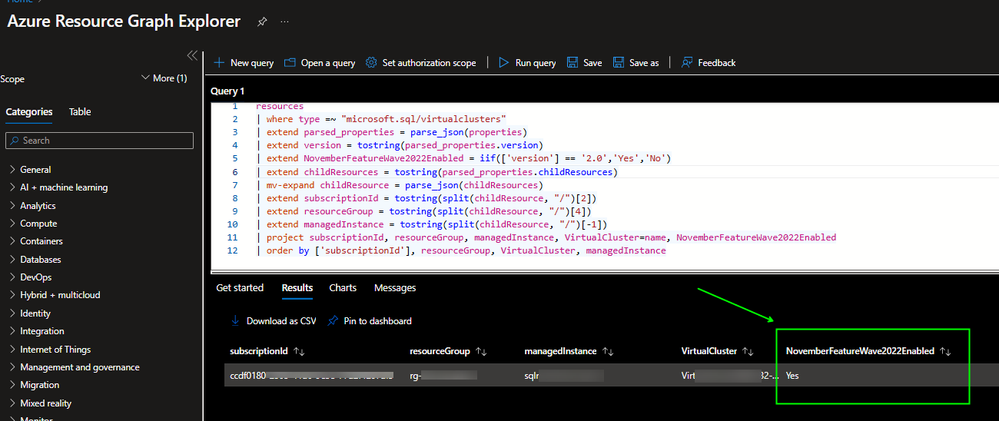Click line 12 order by statement
Image resolution: width=999 pixels, height=421 pixels.
[x=462, y=251]
